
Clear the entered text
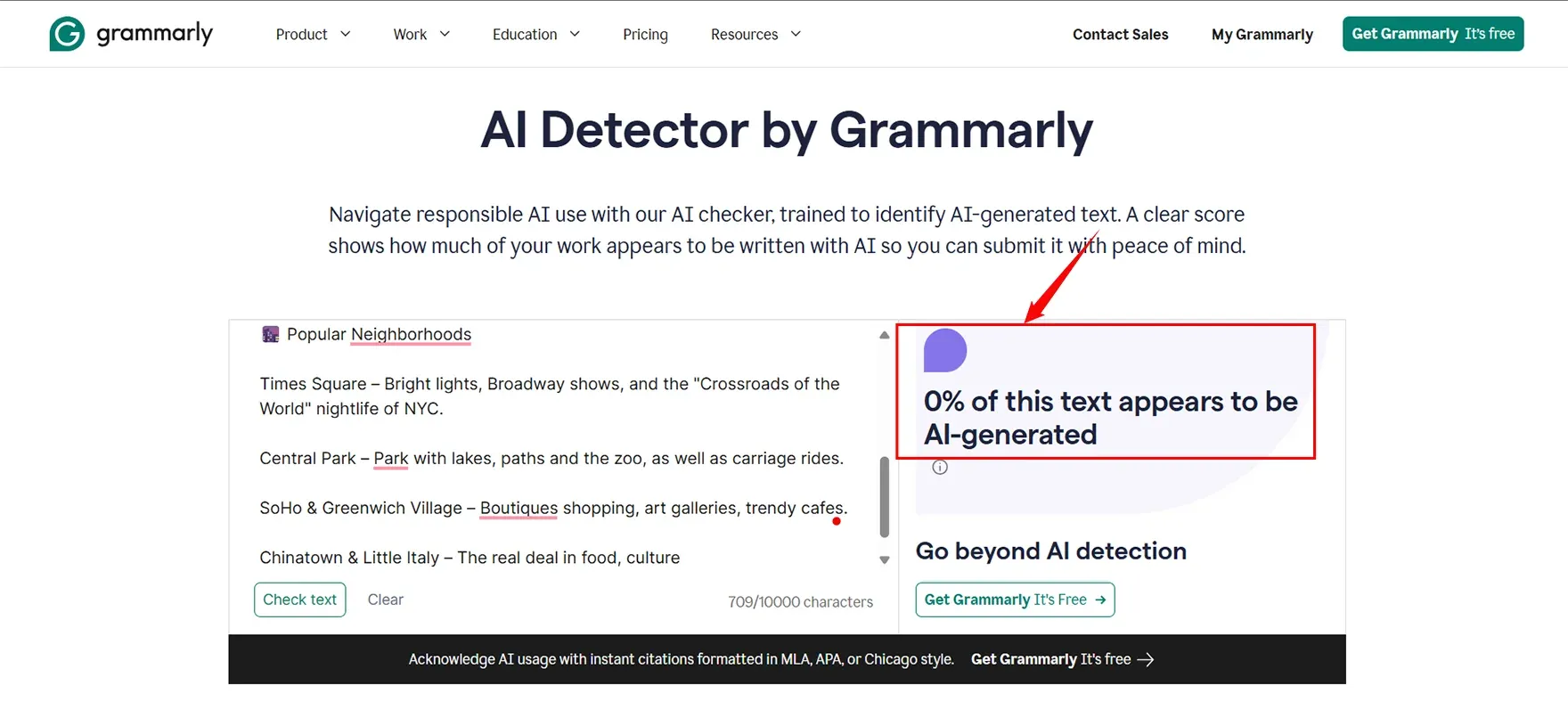click(385, 600)
